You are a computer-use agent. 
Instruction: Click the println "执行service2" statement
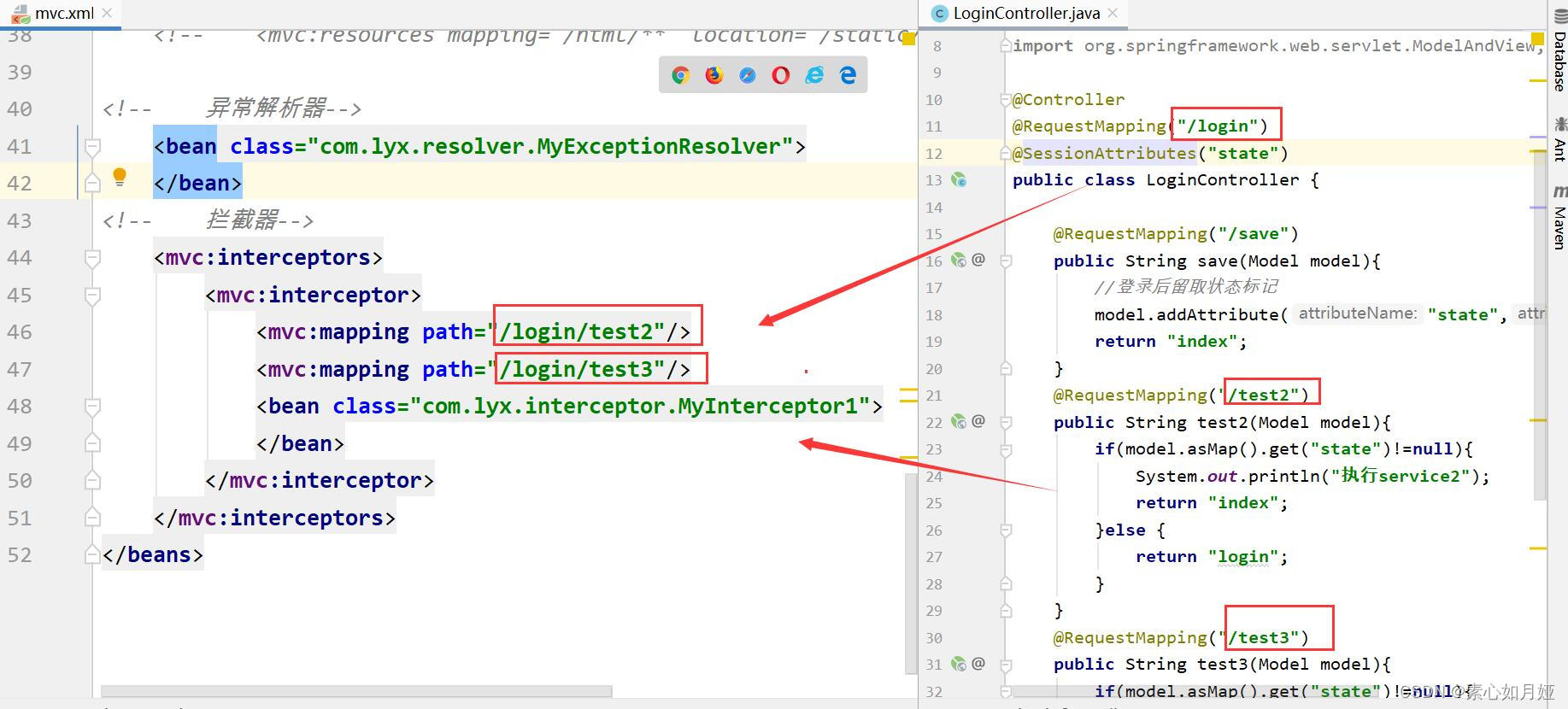click(x=1313, y=476)
